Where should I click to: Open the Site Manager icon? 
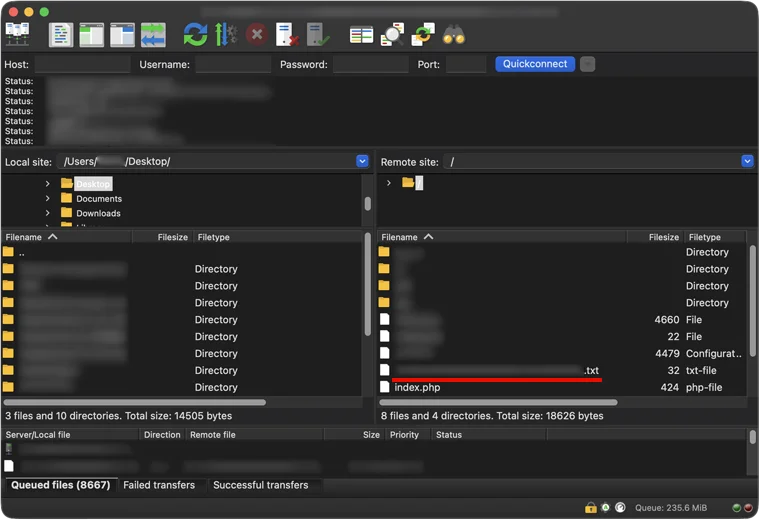pos(17,34)
